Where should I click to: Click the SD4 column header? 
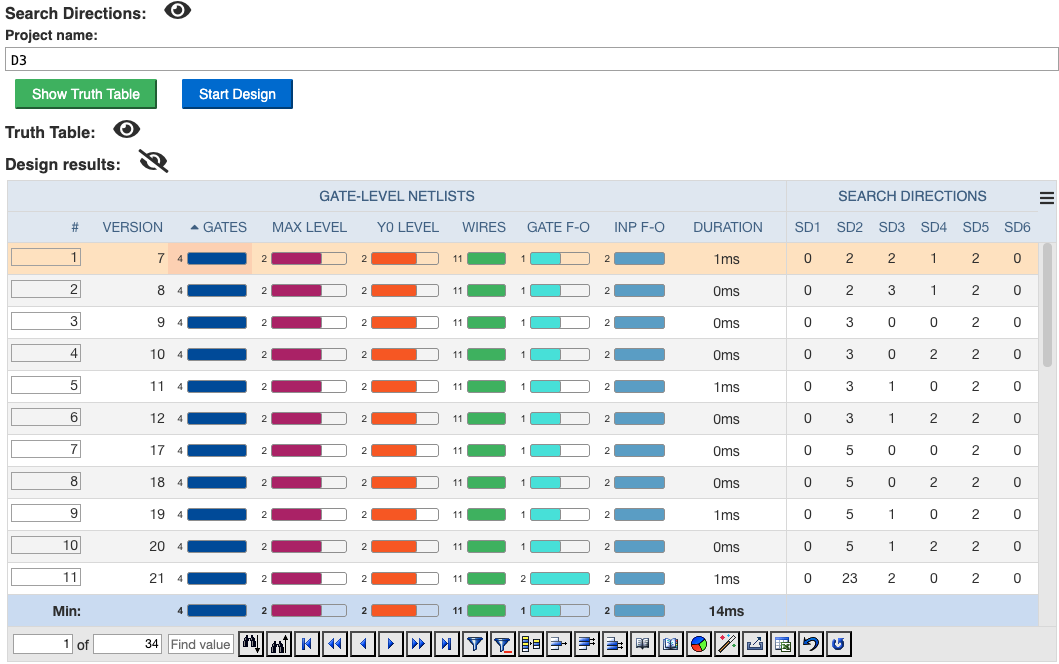click(933, 228)
